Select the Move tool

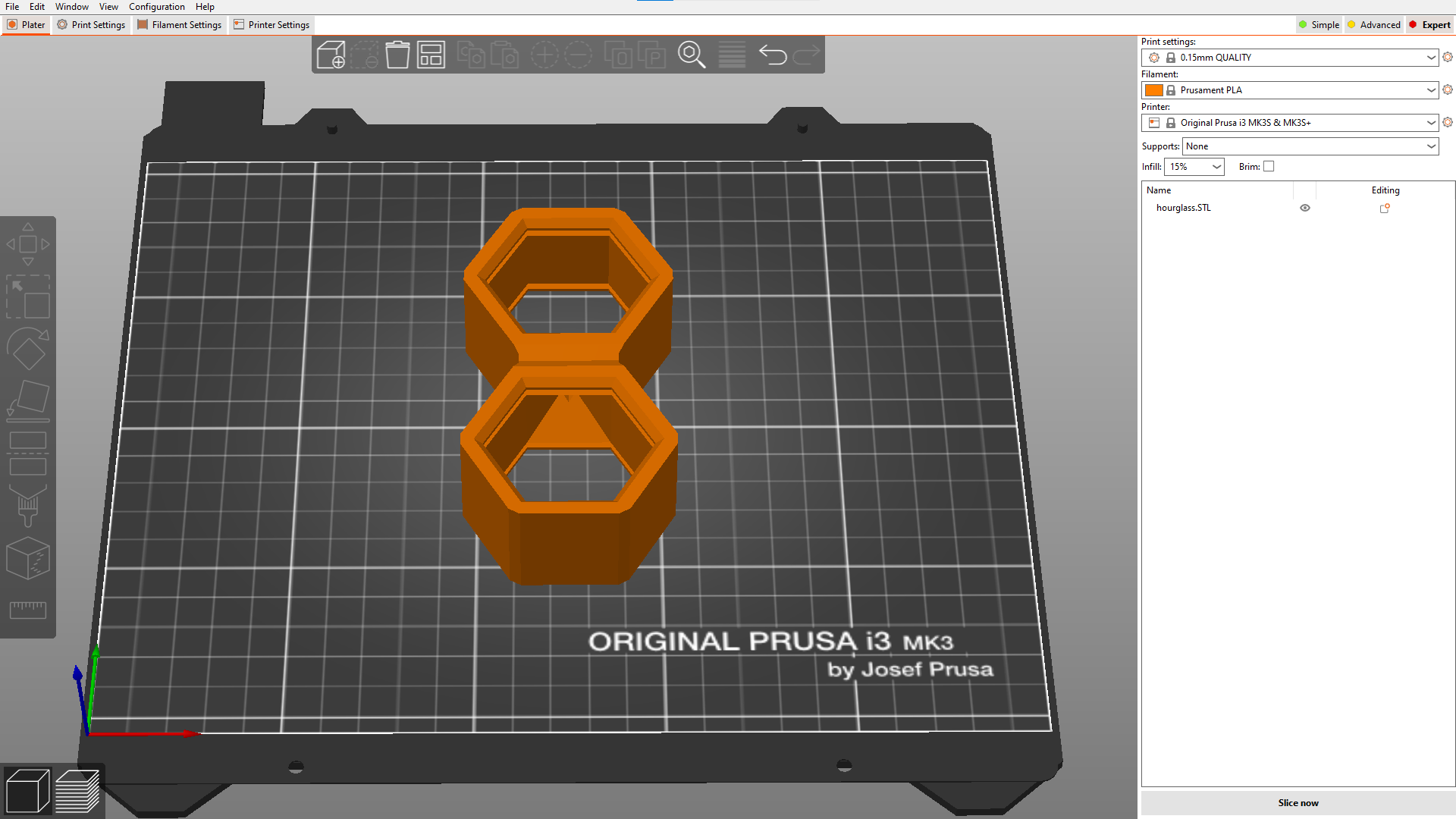tap(28, 244)
